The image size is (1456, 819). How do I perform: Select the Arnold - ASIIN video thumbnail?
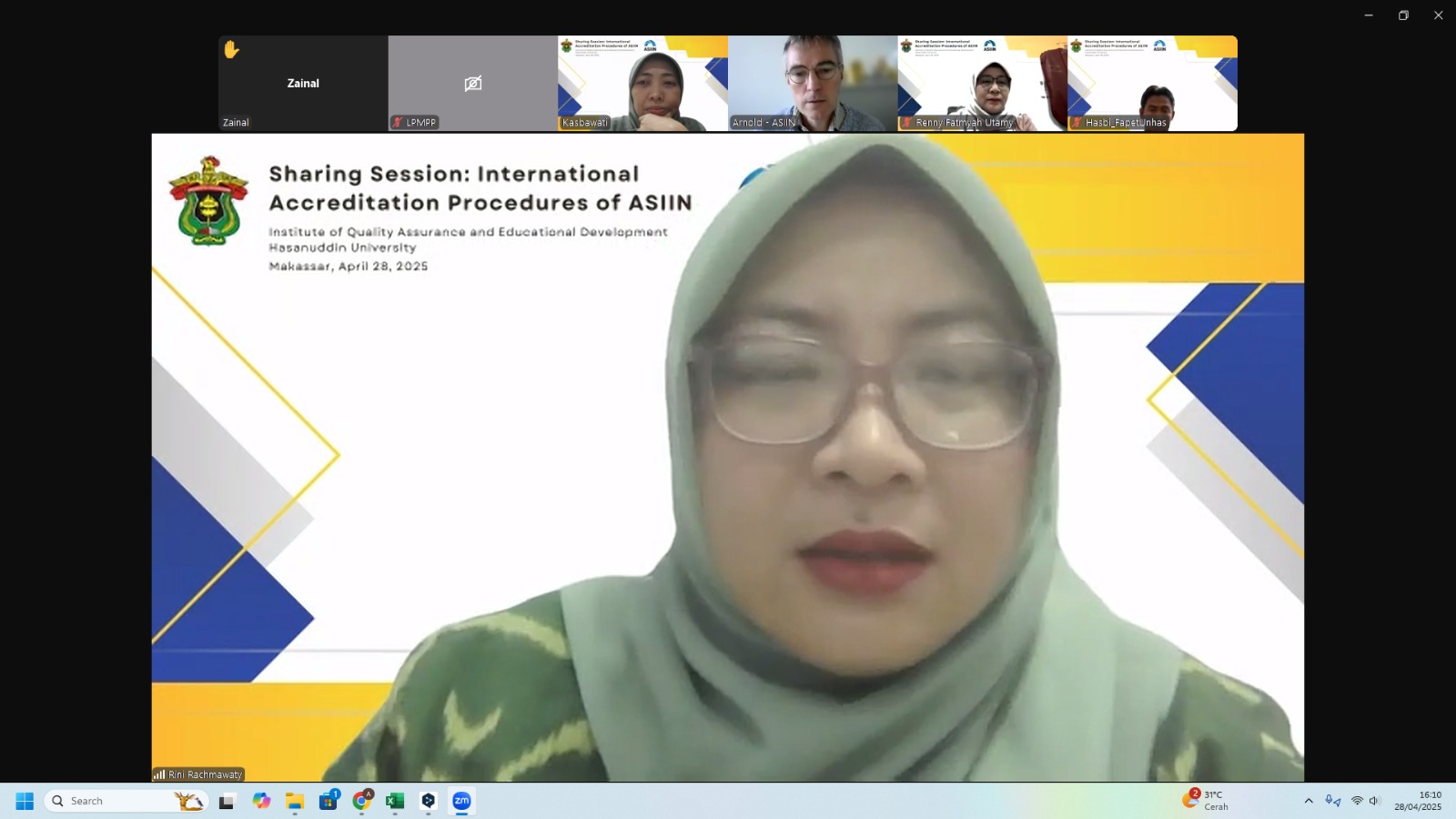click(812, 83)
